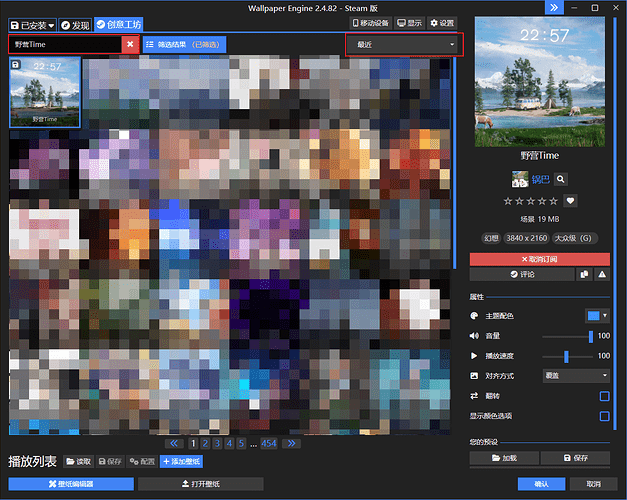The height and width of the screenshot is (500, 627).
Task: Expand the theme color dropdown arrow
Action: 605,316
